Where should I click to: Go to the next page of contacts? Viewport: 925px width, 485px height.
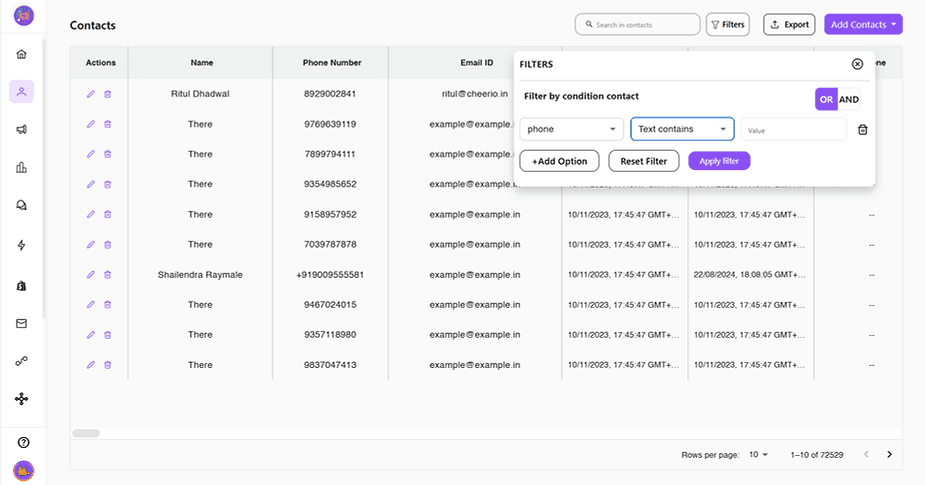(x=889, y=454)
